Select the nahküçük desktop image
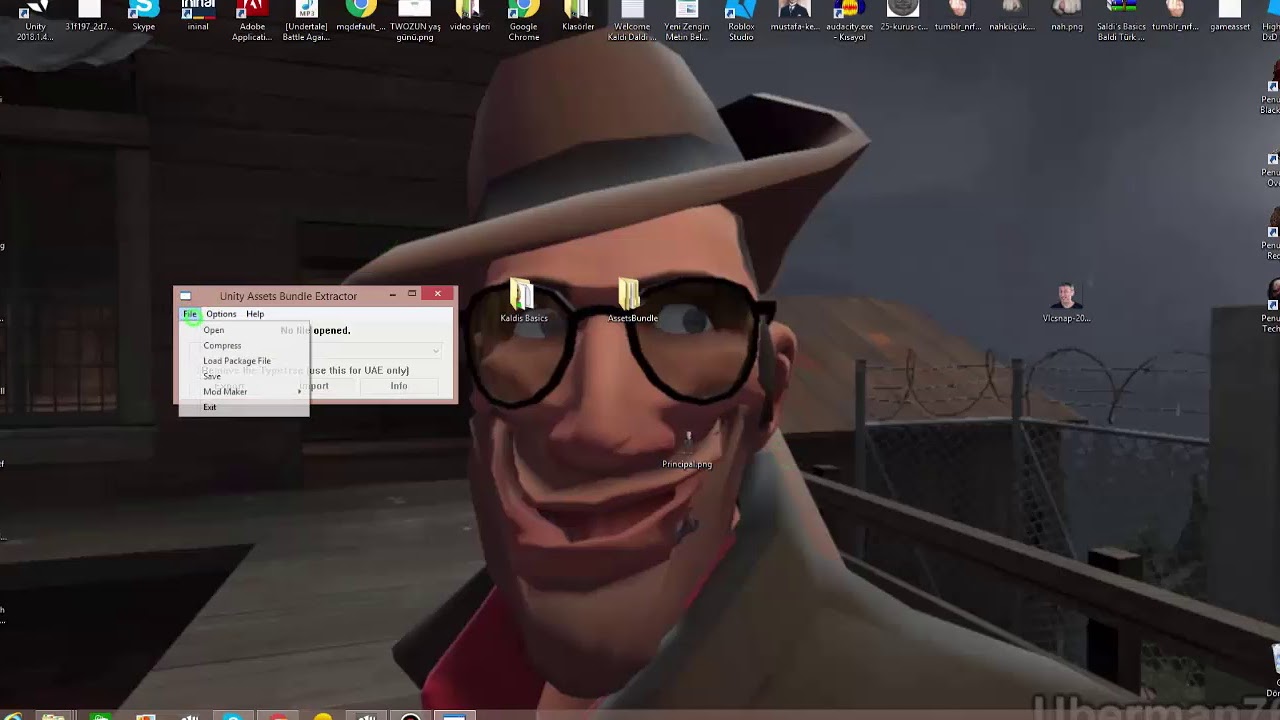Image resolution: width=1280 pixels, height=720 pixels. (x=1012, y=16)
